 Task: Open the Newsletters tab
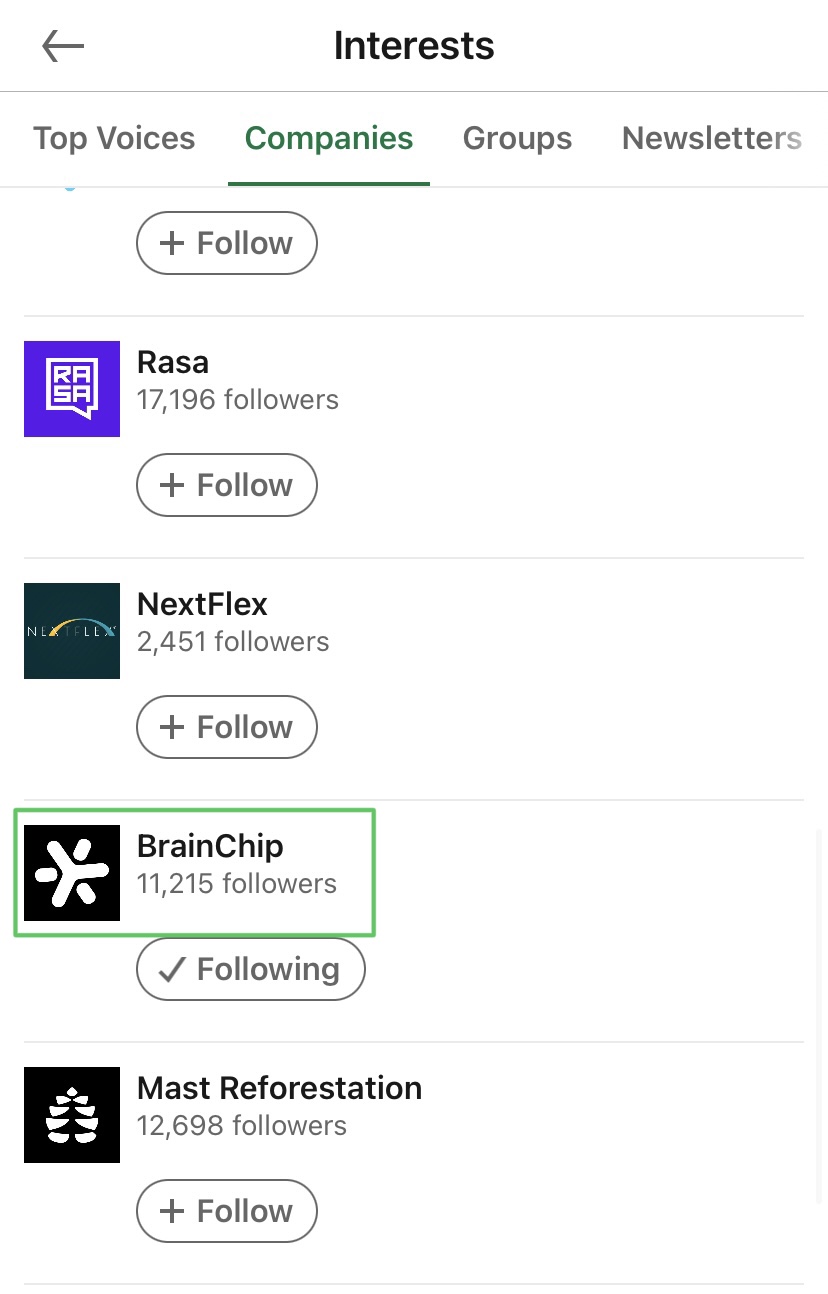click(x=712, y=138)
